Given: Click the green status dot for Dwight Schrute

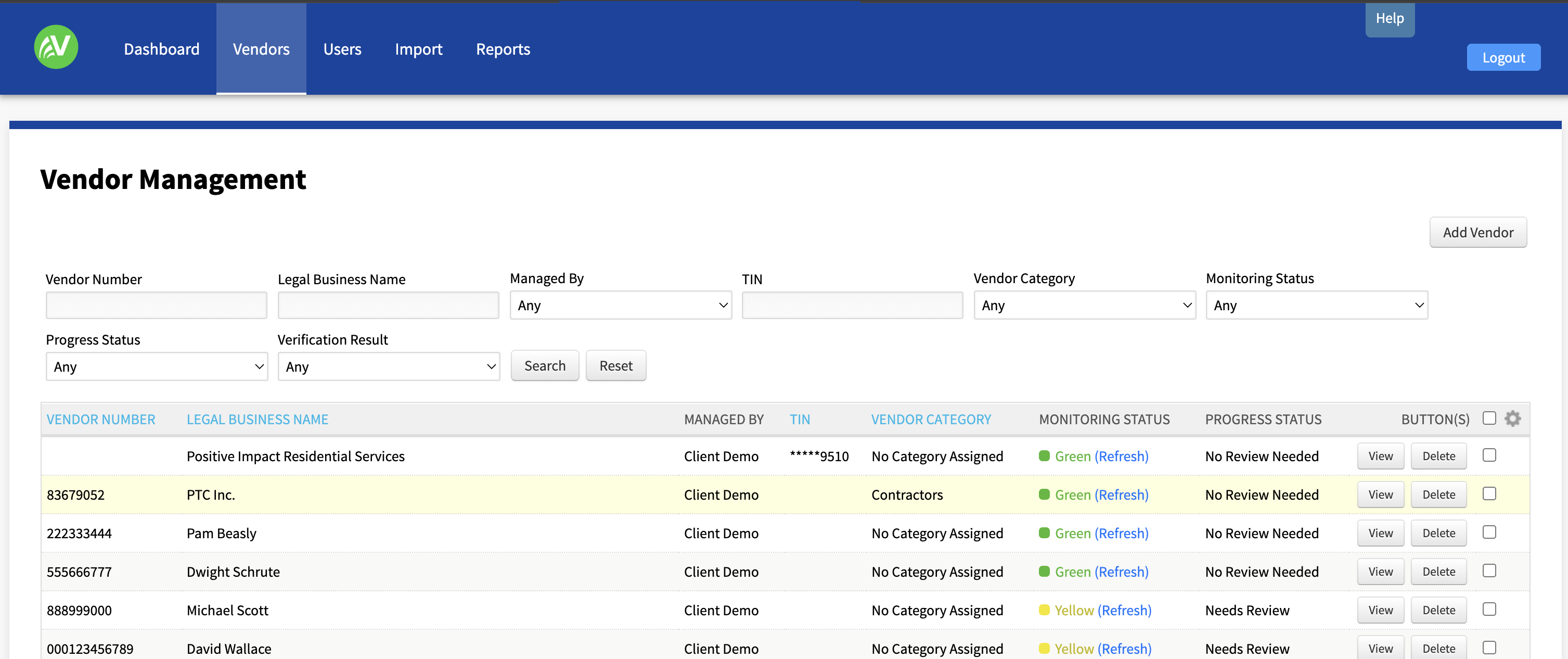Looking at the screenshot, I should tap(1044, 572).
